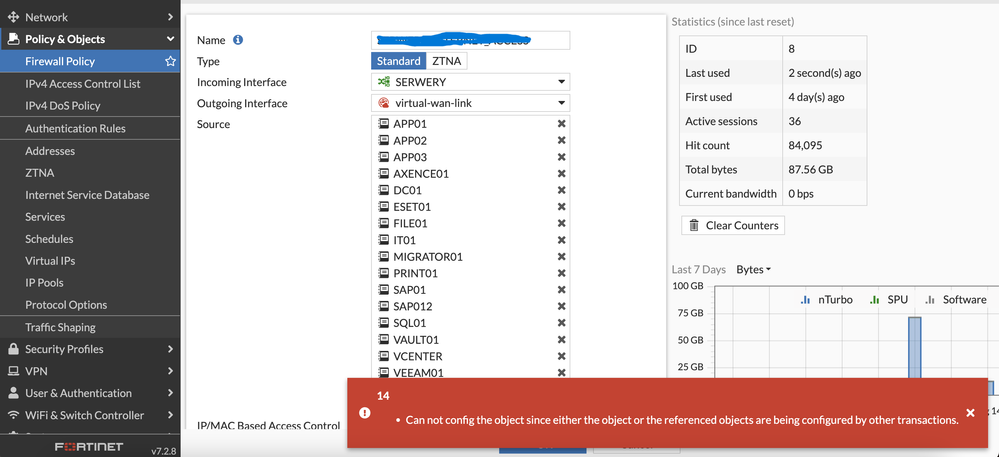Switch policy type to ZTNA

446,61
